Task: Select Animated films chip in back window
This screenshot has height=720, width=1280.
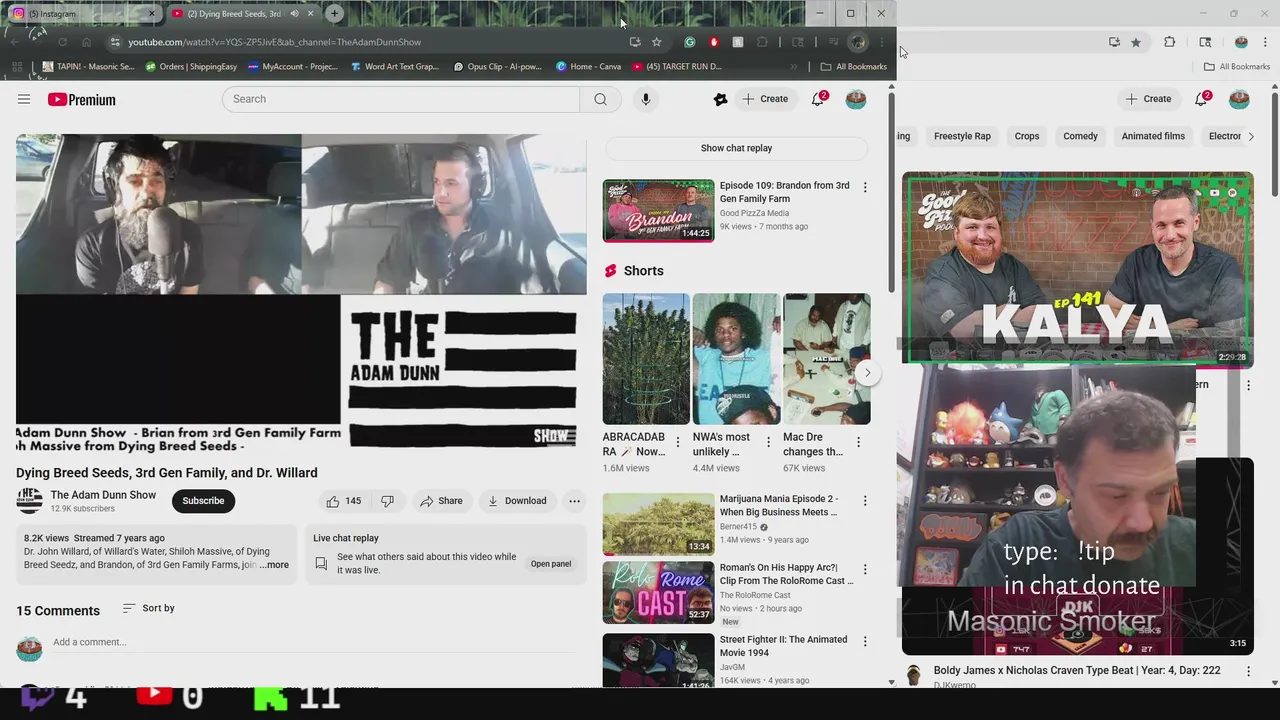Action: click(1153, 136)
